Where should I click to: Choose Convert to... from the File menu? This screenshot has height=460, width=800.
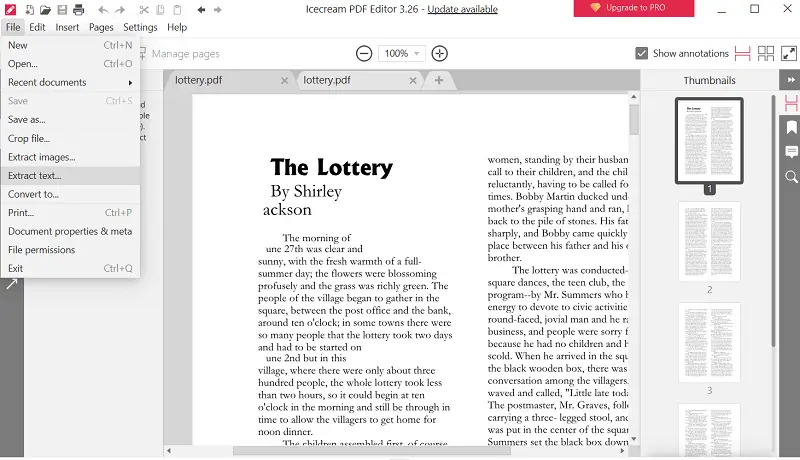tap(70, 194)
